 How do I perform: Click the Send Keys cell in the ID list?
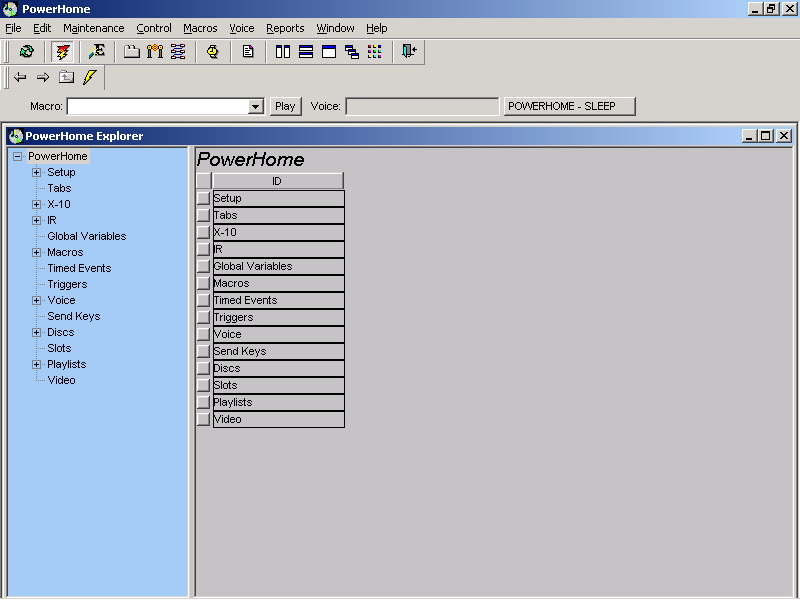(279, 352)
